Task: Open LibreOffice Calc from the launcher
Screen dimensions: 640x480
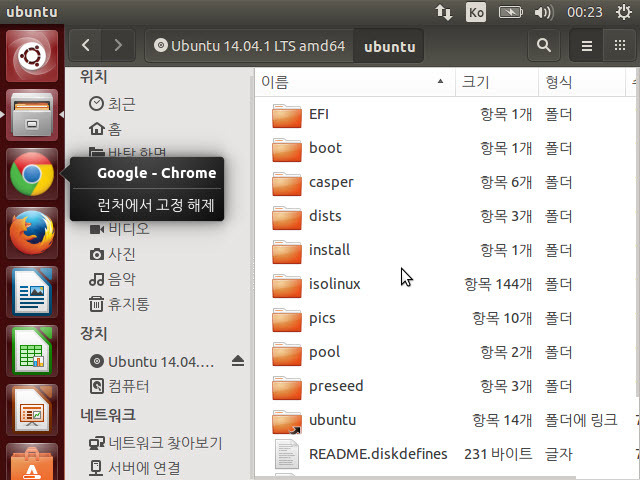Action: 32,352
